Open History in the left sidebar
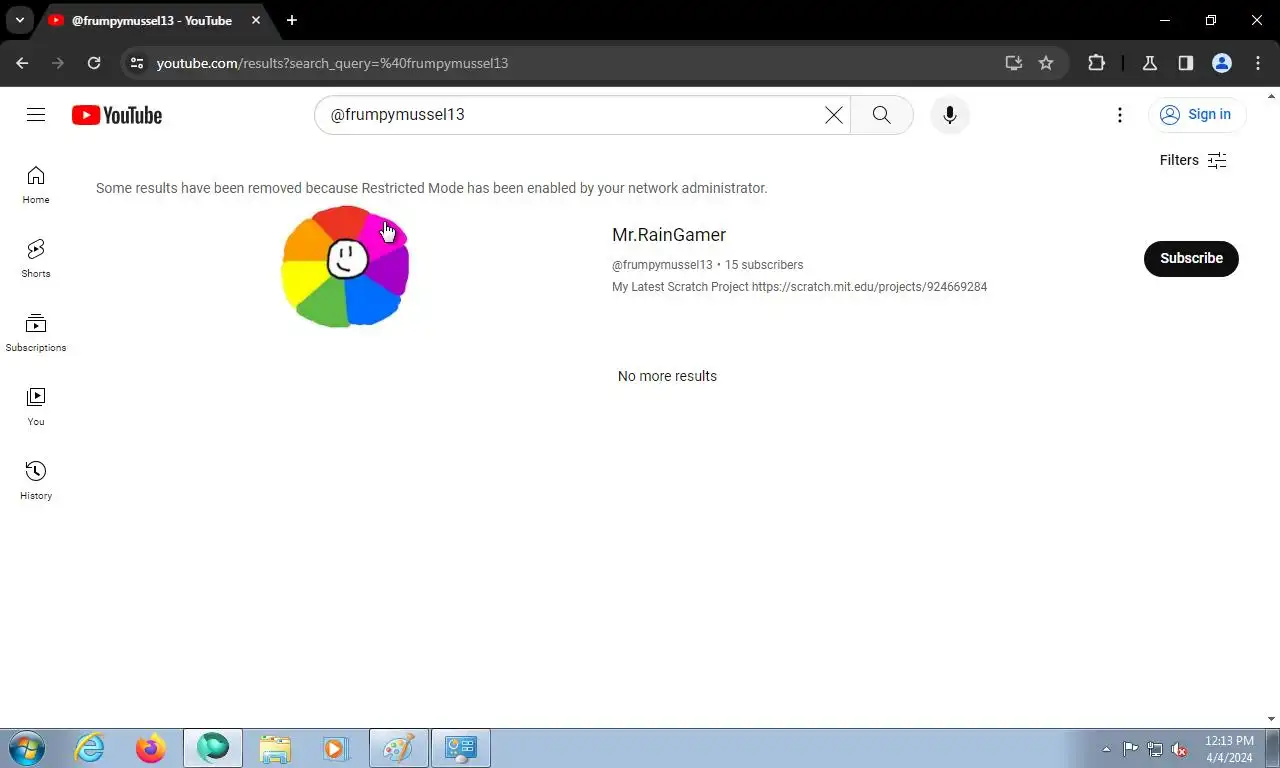Screen dimensions: 1280x768 click(x=36, y=481)
